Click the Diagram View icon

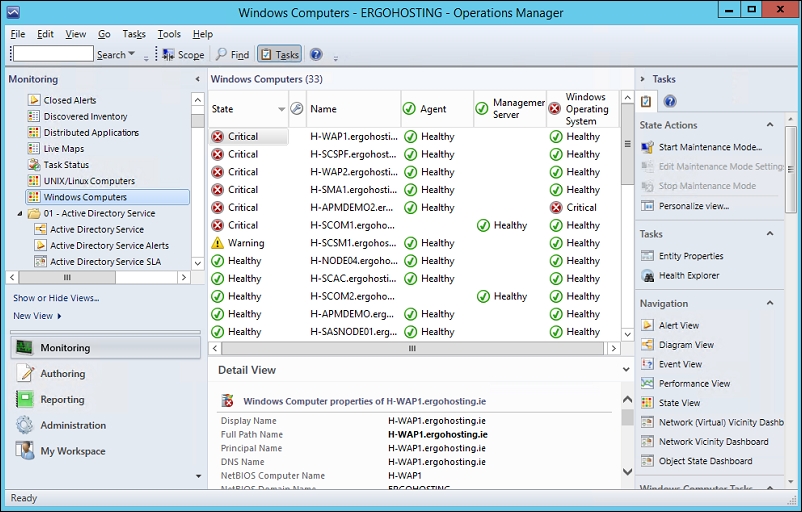pyautogui.click(x=647, y=345)
